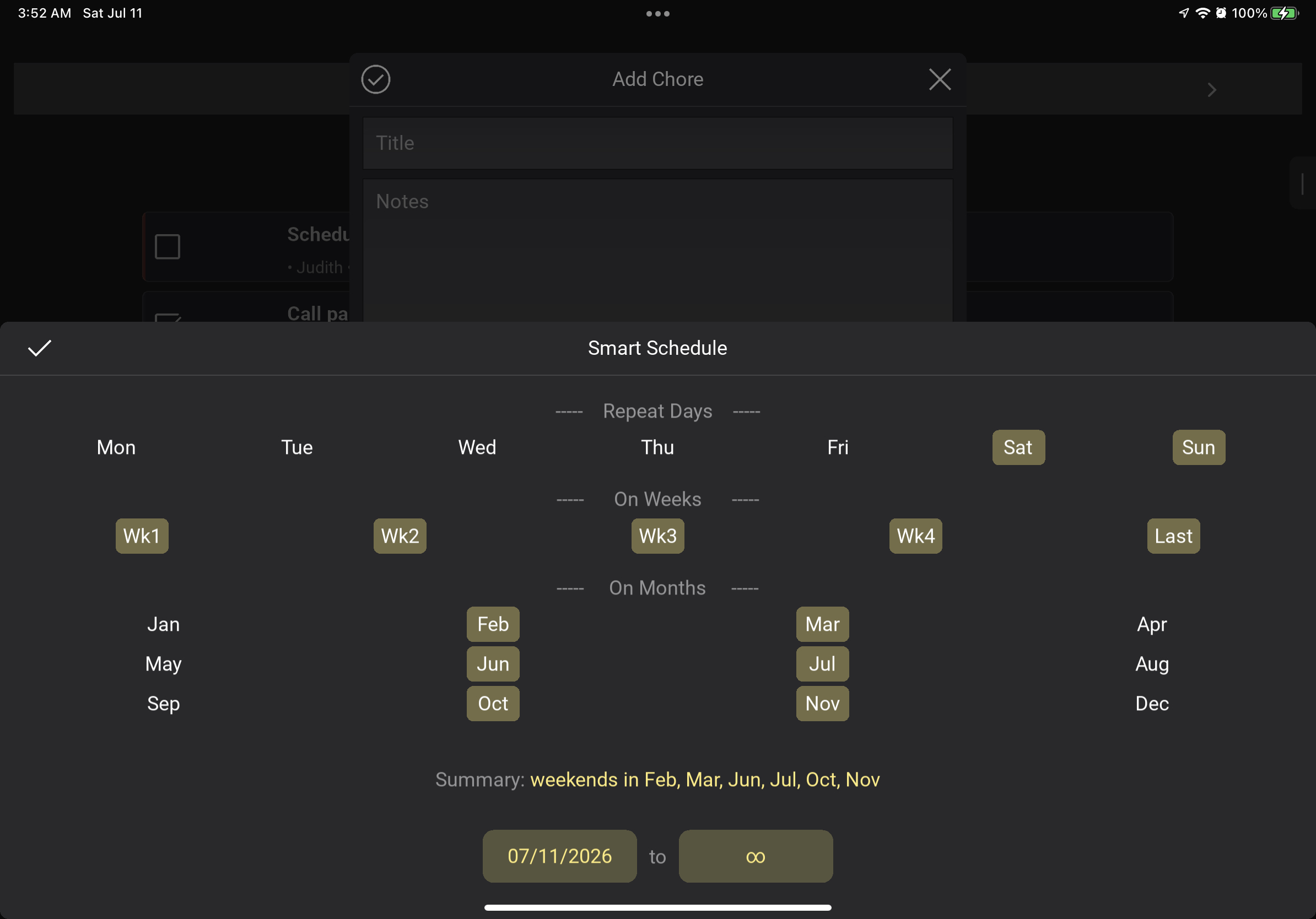Deselect Jun month
Viewport: 1316px width, 919px height.
(x=493, y=663)
